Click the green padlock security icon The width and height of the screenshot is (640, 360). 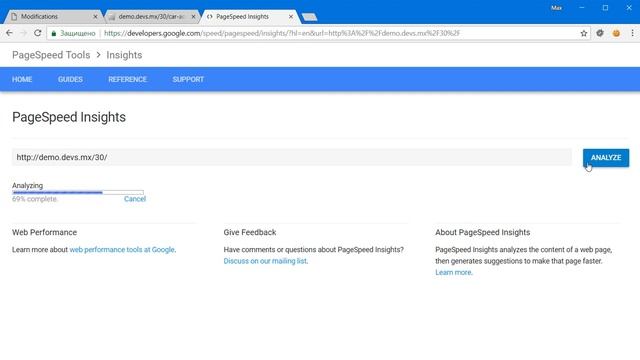(x=53, y=33)
